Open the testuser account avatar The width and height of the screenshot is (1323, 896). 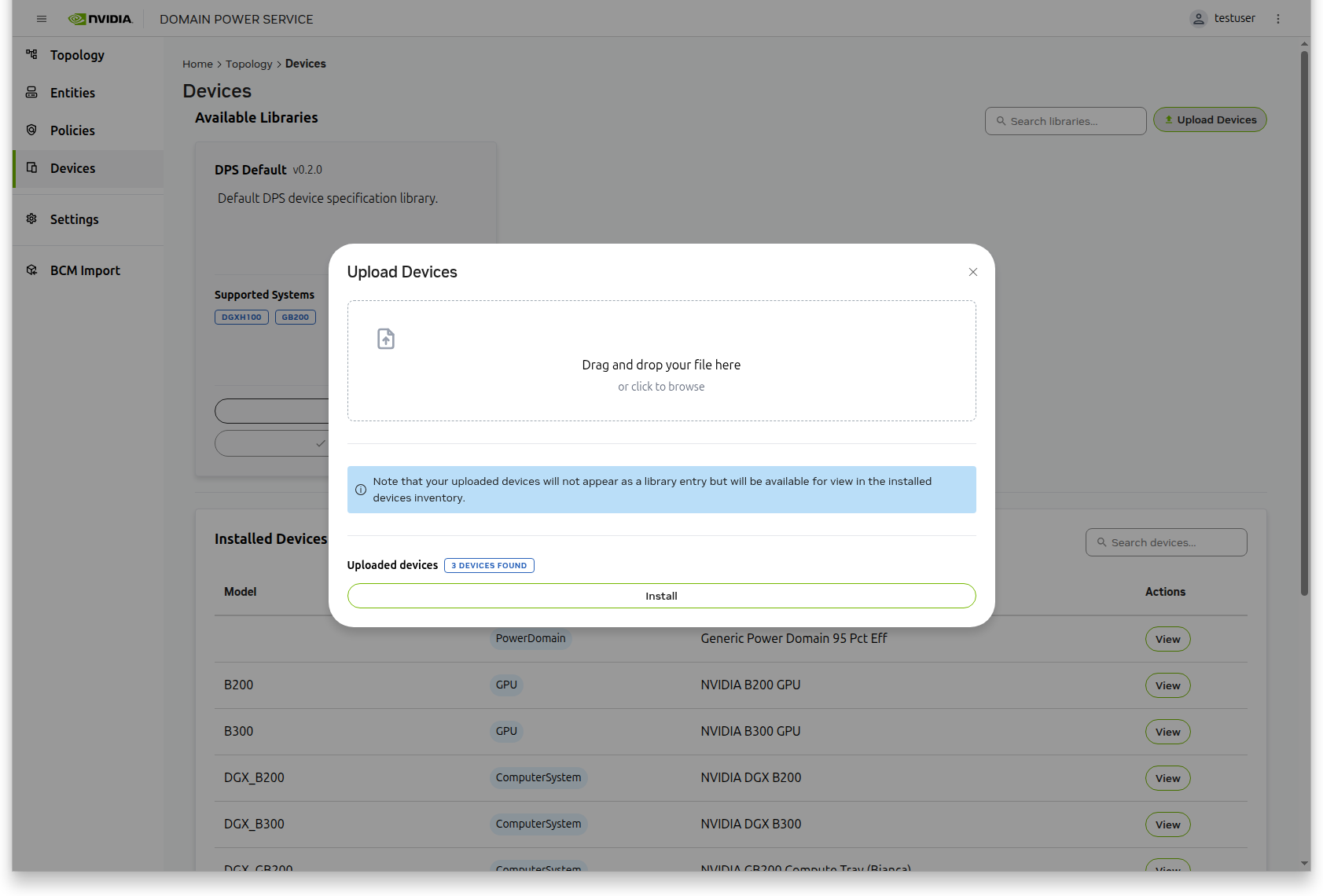1198,19
